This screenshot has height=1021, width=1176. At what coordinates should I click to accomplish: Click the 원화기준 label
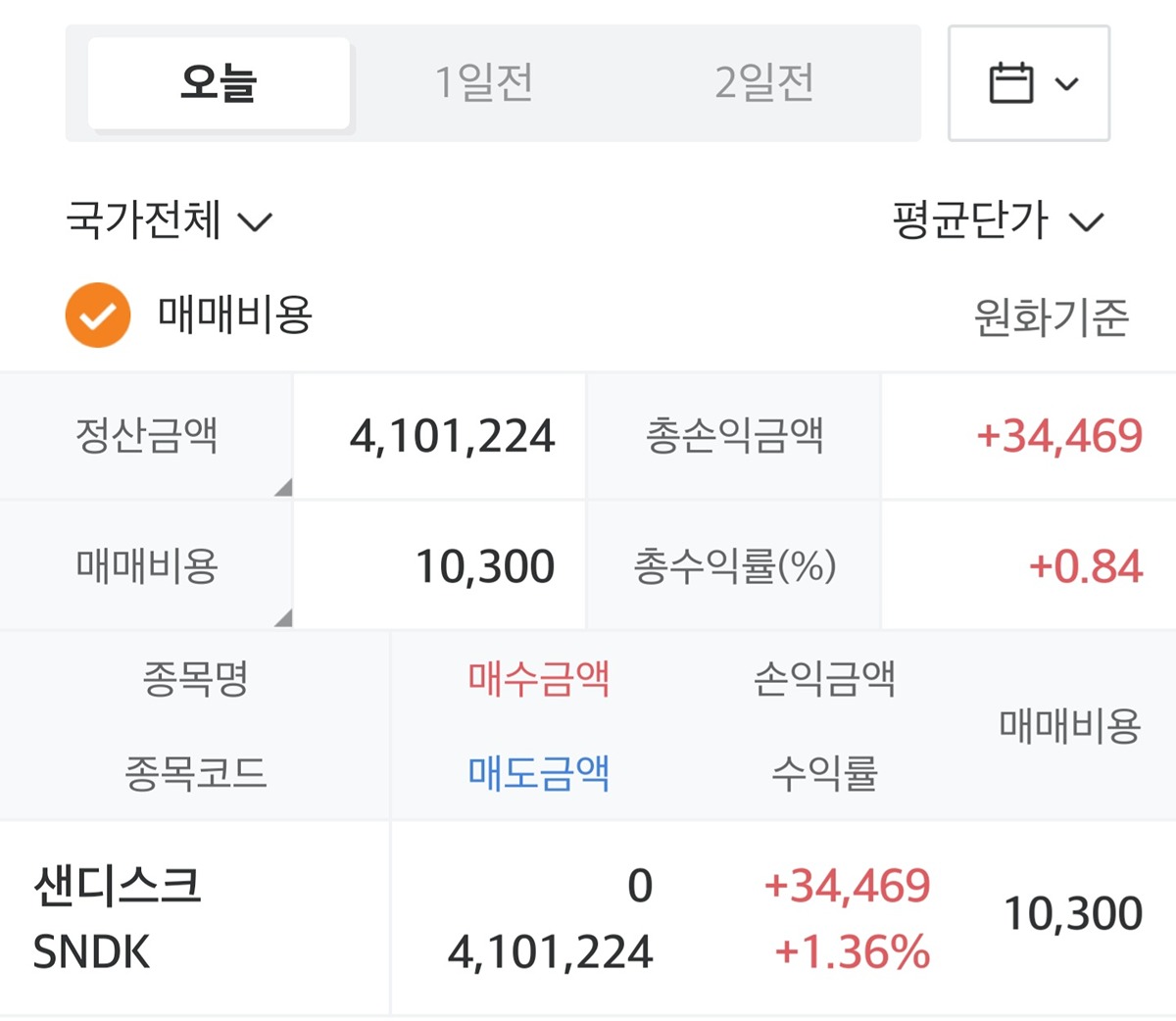(1051, 317)
